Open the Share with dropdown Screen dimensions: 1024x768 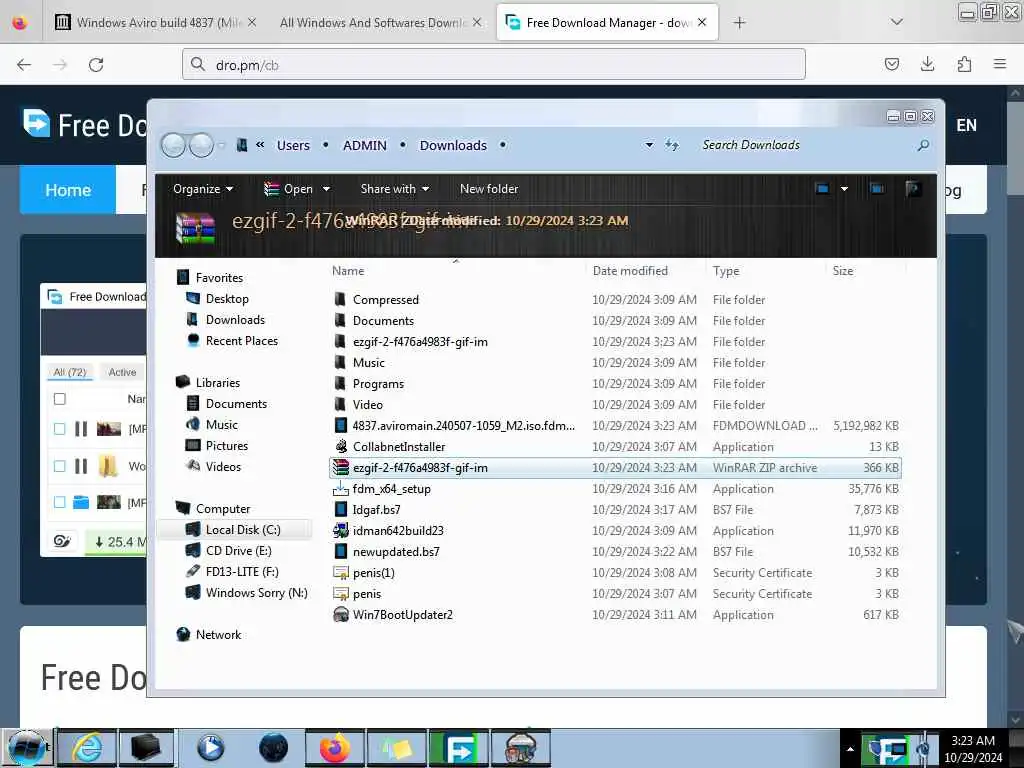point(394,189)
